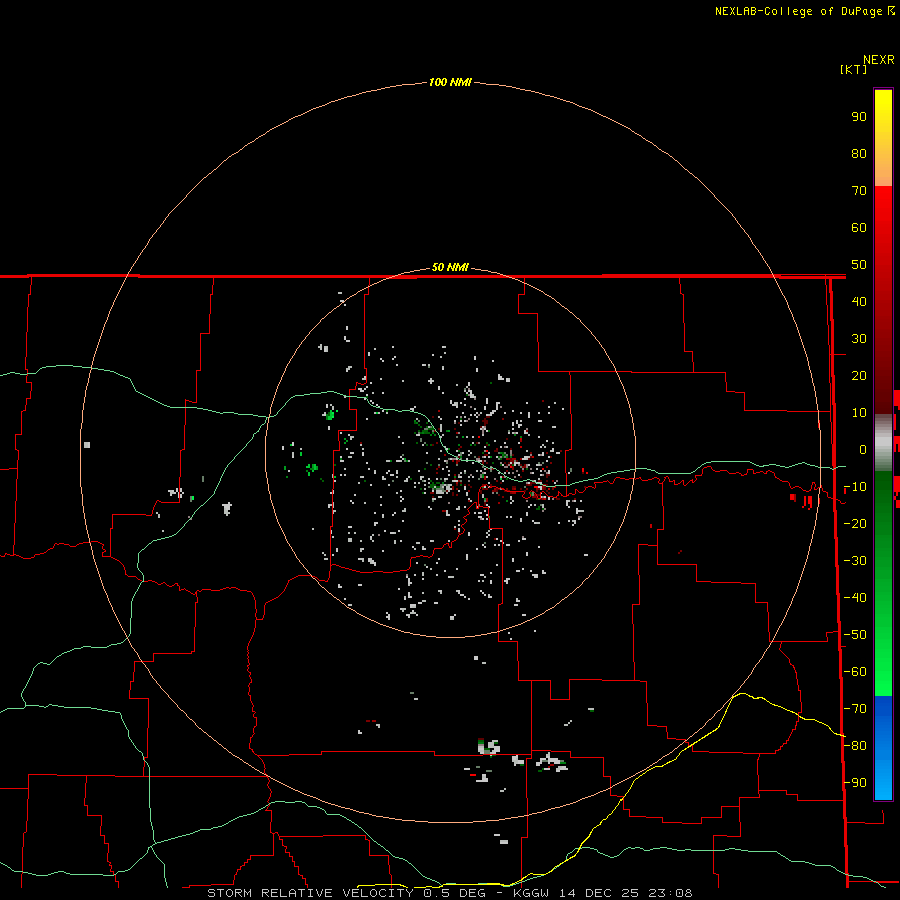Screen dimensions: 900x900
Task: Click the -40 knot label on scale
Action: point(855,598)
